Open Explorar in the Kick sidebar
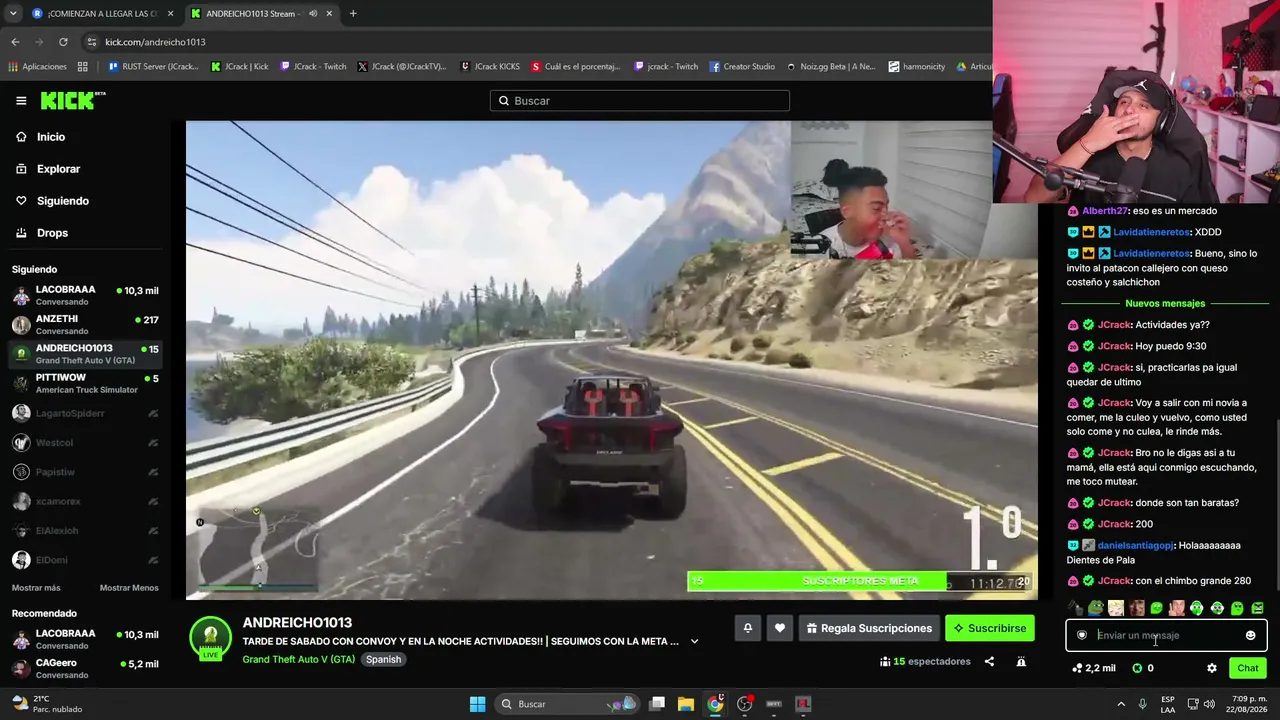Screen dimensions: 1280x720 tap(58, 169)
